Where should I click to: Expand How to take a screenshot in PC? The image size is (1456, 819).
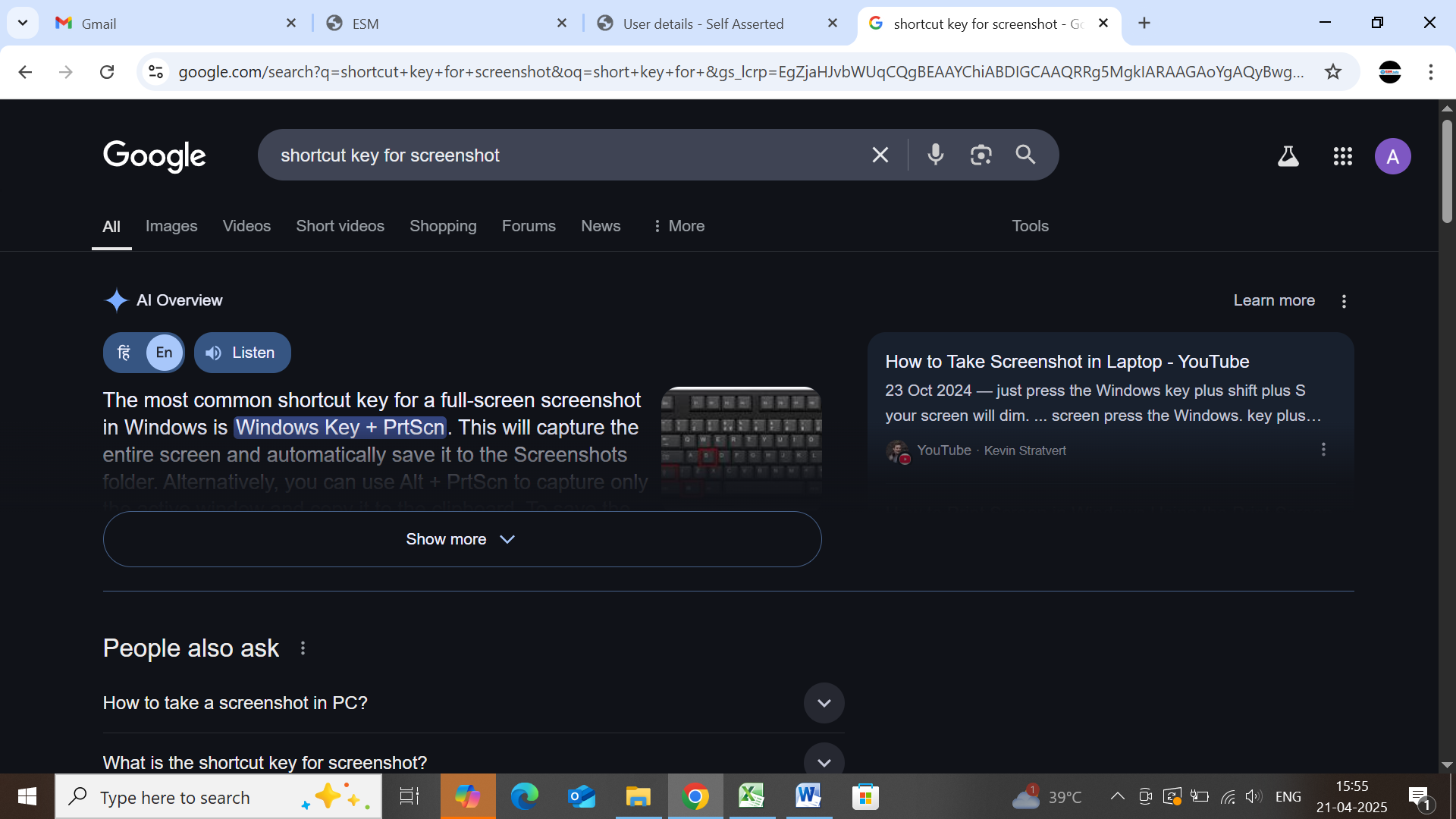(473, 703)
